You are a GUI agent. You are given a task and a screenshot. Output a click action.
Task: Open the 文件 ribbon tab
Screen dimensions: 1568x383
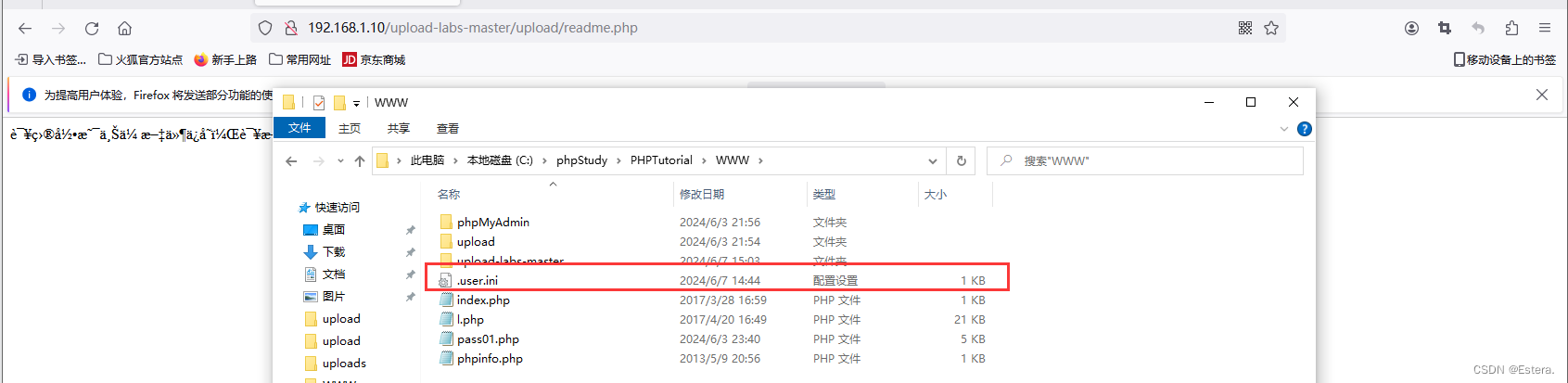[x=300, y=128]
